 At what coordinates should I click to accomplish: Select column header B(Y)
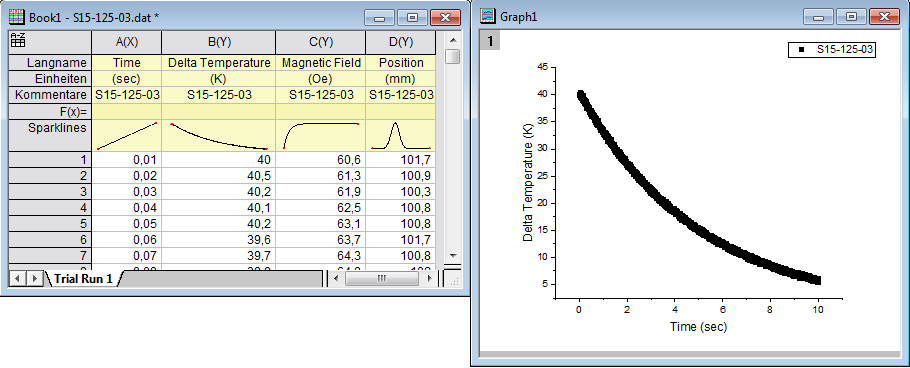point(219,42)
